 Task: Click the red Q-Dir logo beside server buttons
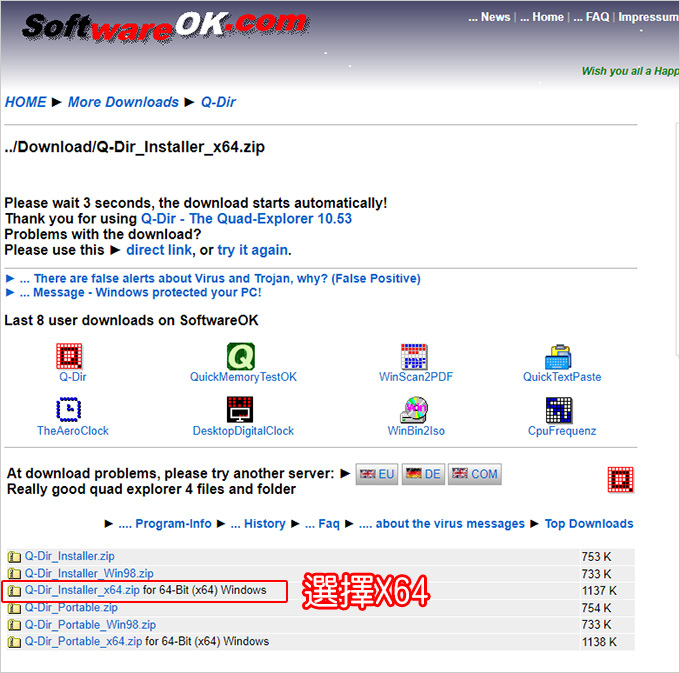[621, 480]
